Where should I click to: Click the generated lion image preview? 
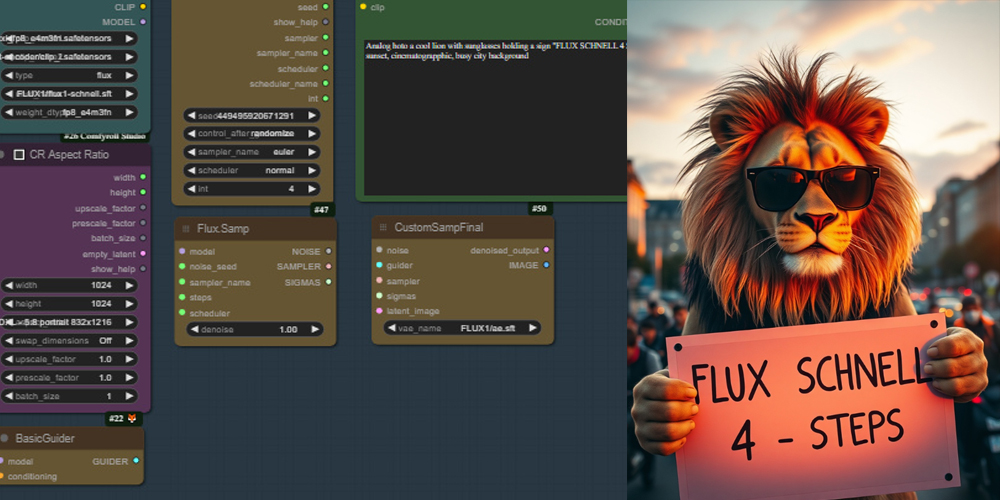pyautogui.click(x=813, y=250)
